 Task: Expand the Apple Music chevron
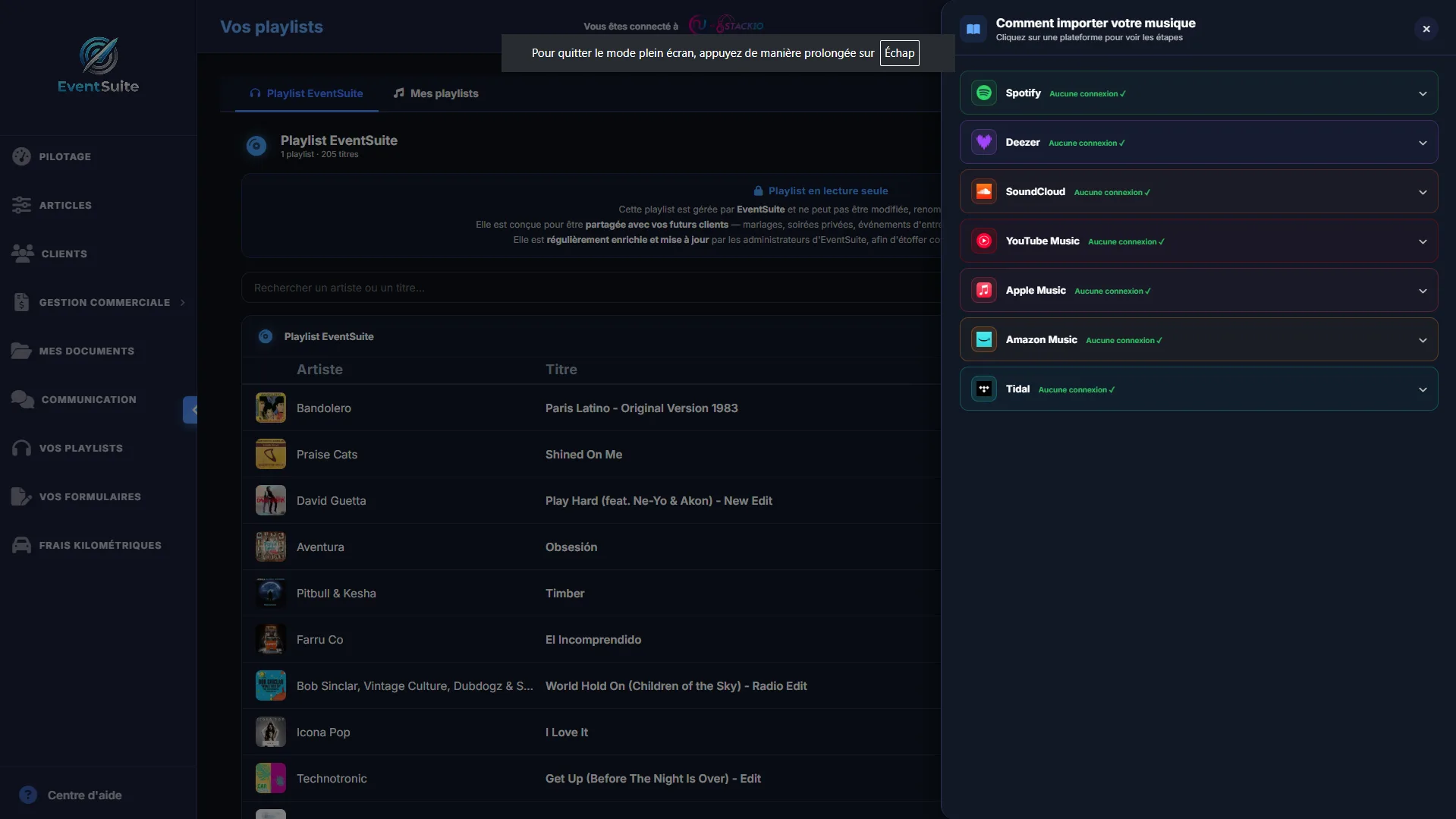point(1423,291)
